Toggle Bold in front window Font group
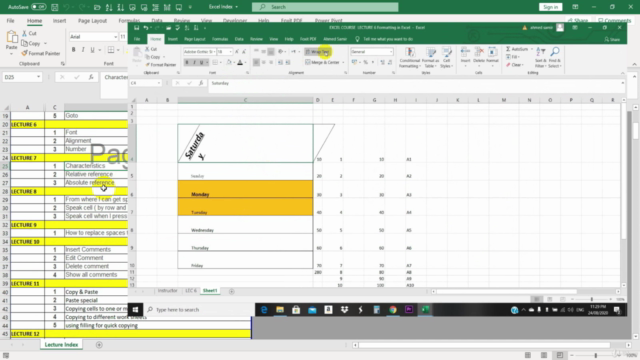 click(x=187, y=62)
